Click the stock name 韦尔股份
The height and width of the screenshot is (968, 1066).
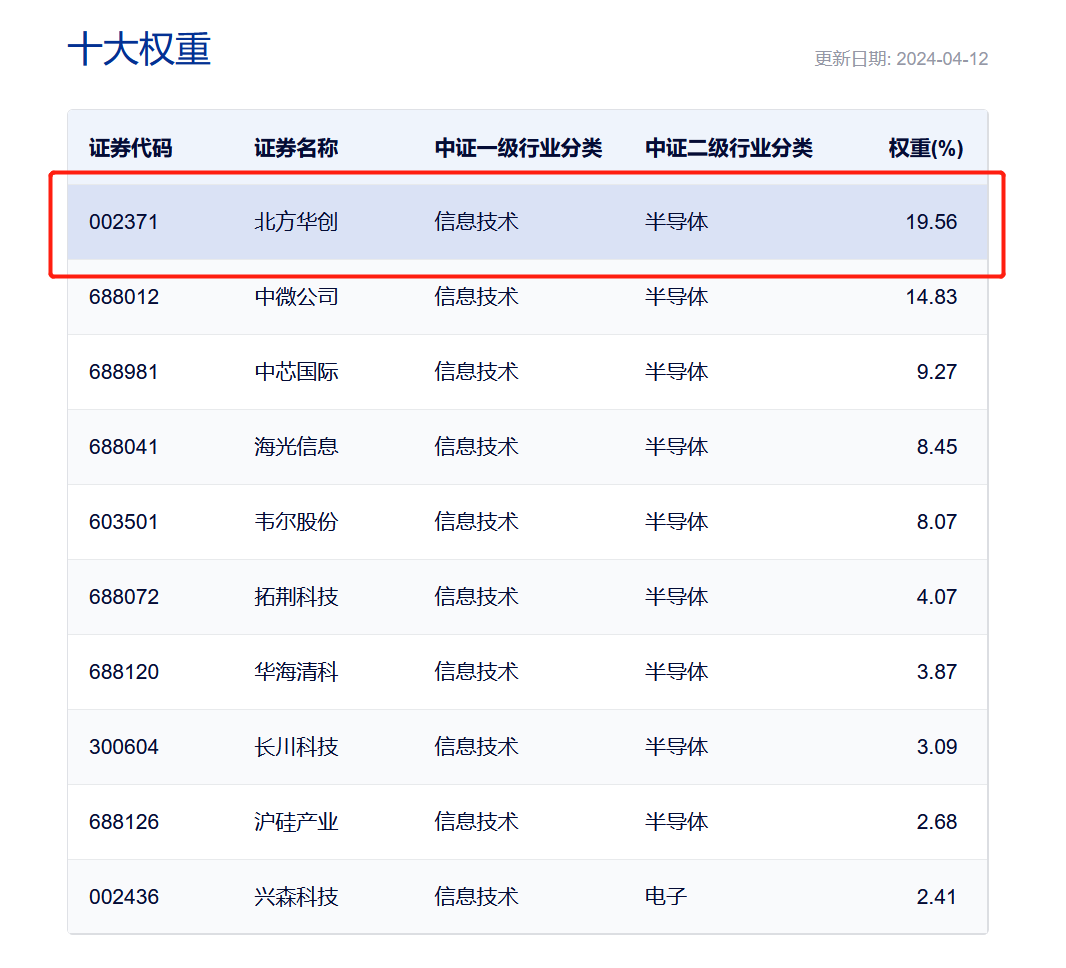pos(296,522)
